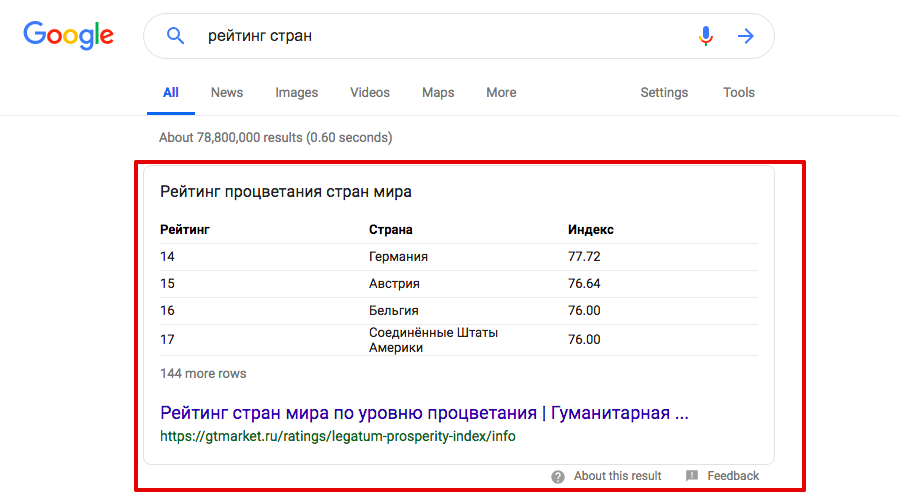Click the About this result question icon
Image resolution: width=899 pixels, height=503 pixels.
click(x=558, y=477)
